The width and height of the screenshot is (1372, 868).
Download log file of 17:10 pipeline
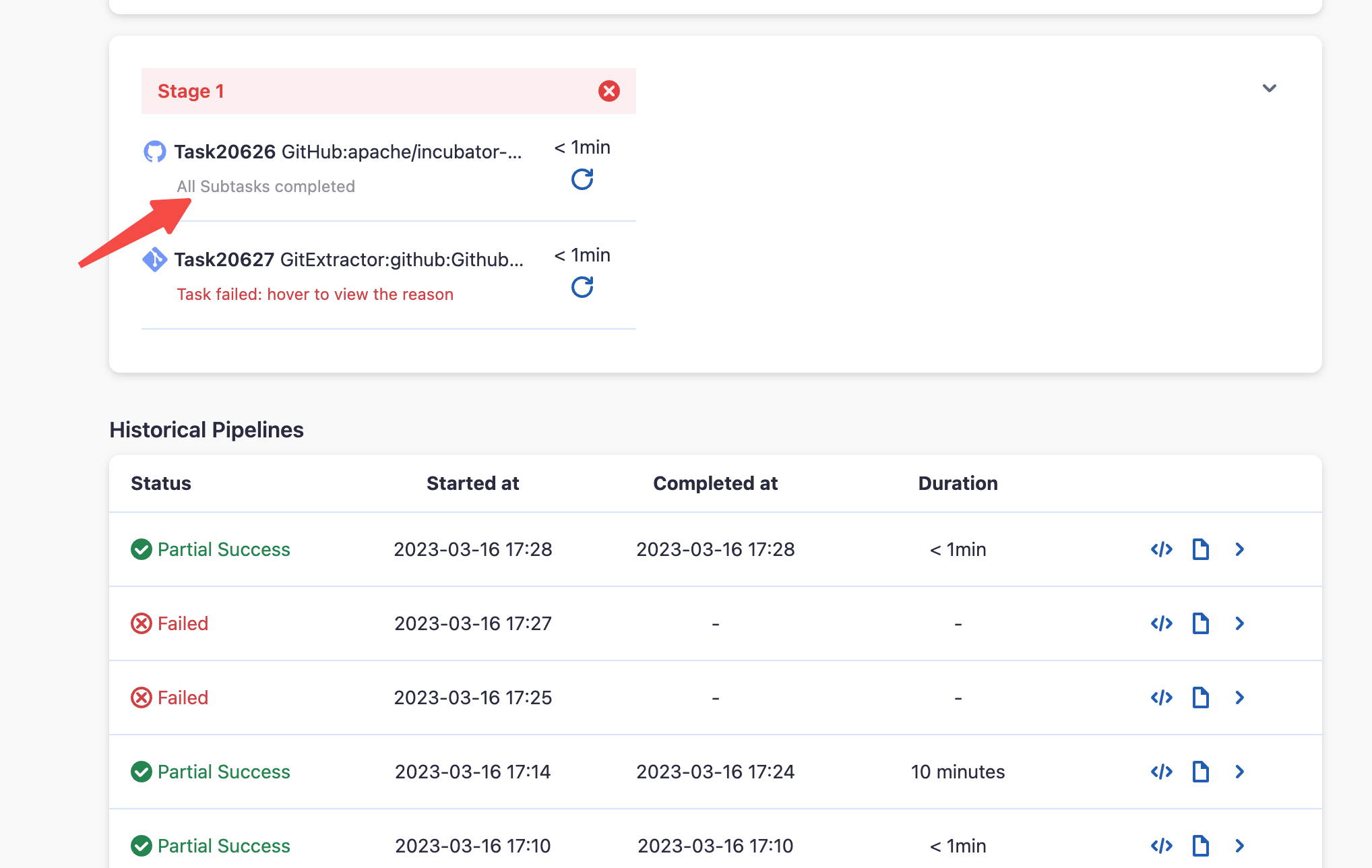1200,846
